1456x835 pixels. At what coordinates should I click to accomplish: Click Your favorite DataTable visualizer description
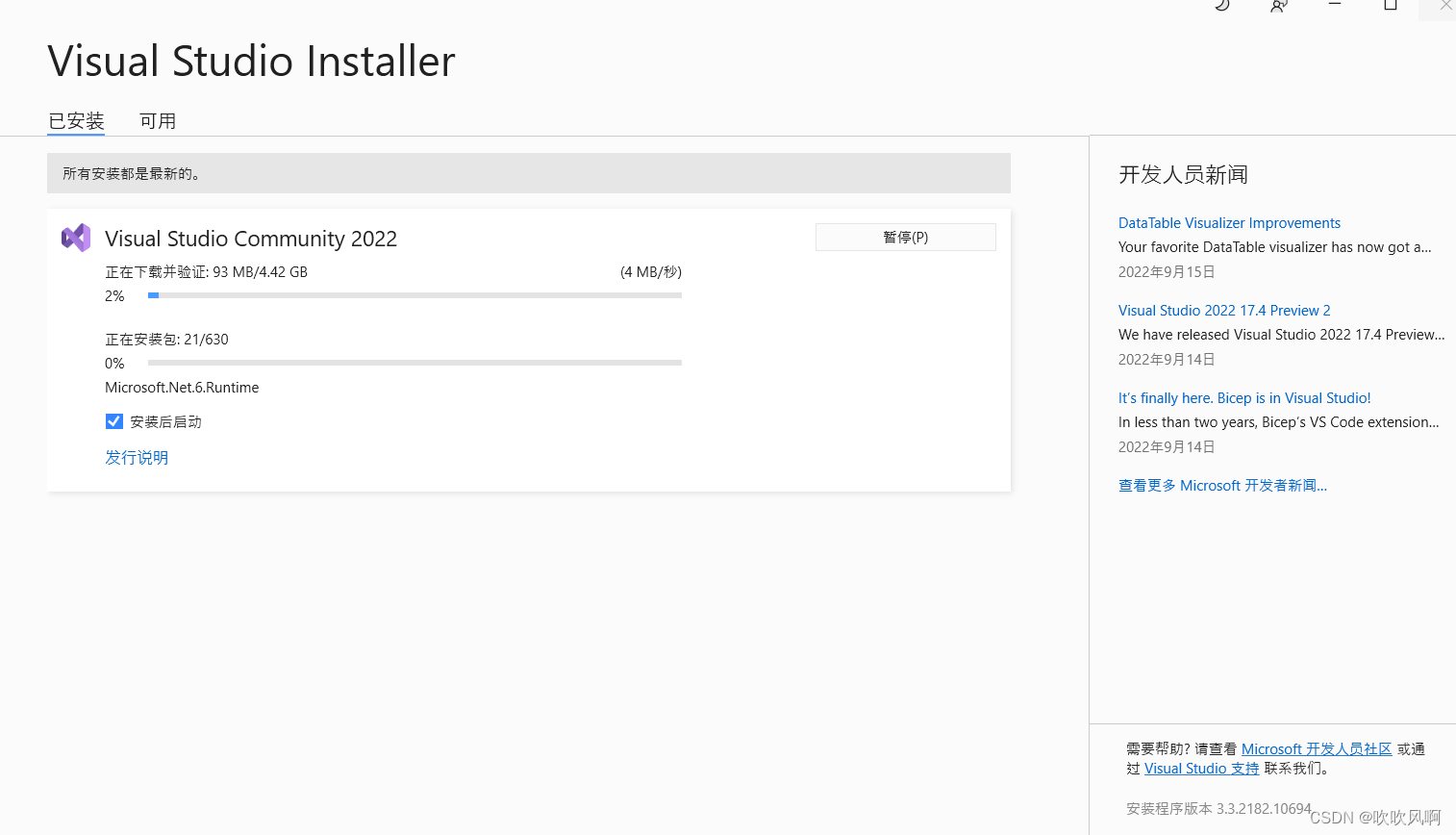point(1275,247)
